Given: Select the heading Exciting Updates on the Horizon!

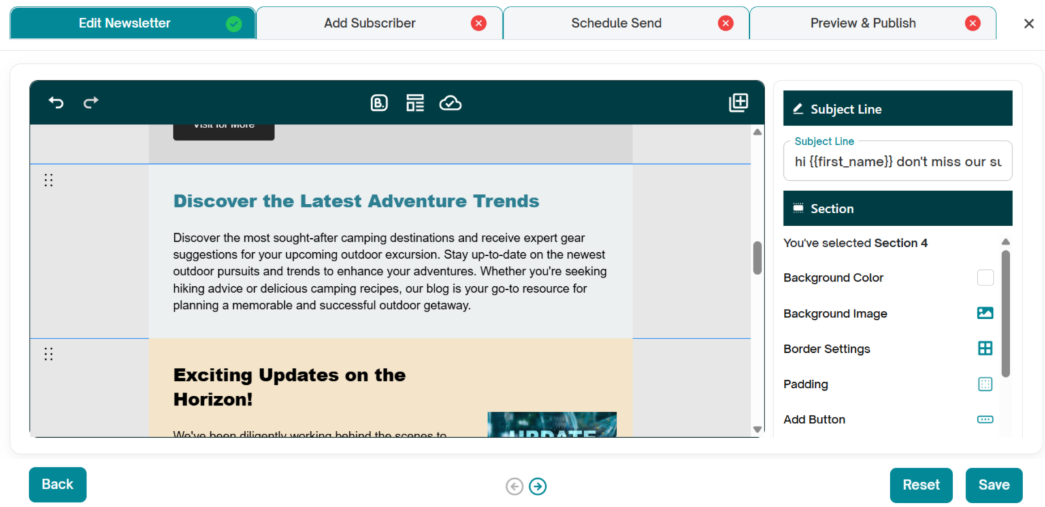Looking at the screenshot, I should [x=289, y=387].
